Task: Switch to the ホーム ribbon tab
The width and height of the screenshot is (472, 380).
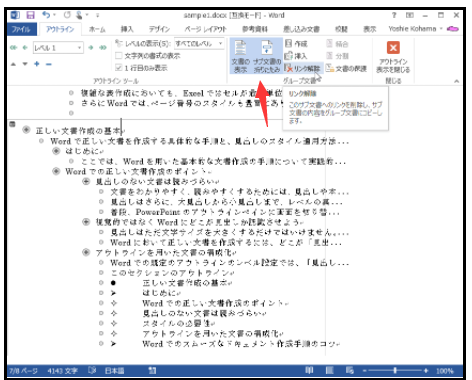Action: [x=97, y=29]
